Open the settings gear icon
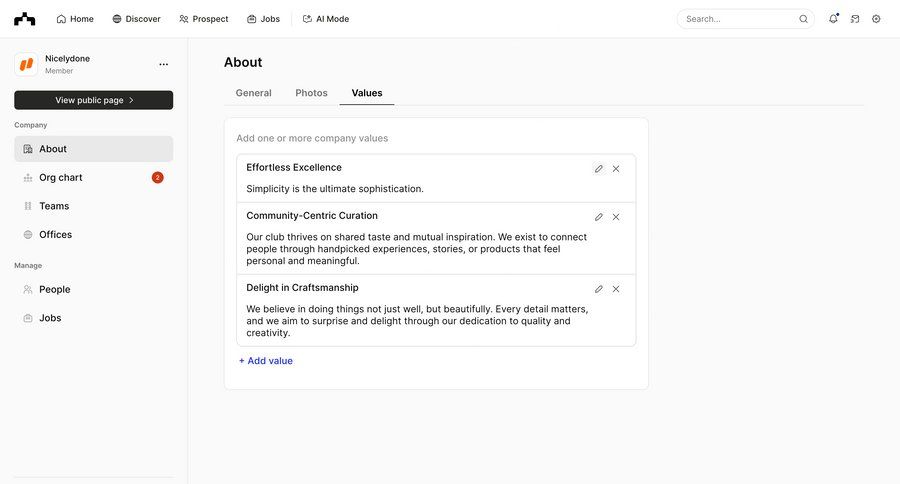The width and height of the screenshot is (900, 484). tap(876, 19)
